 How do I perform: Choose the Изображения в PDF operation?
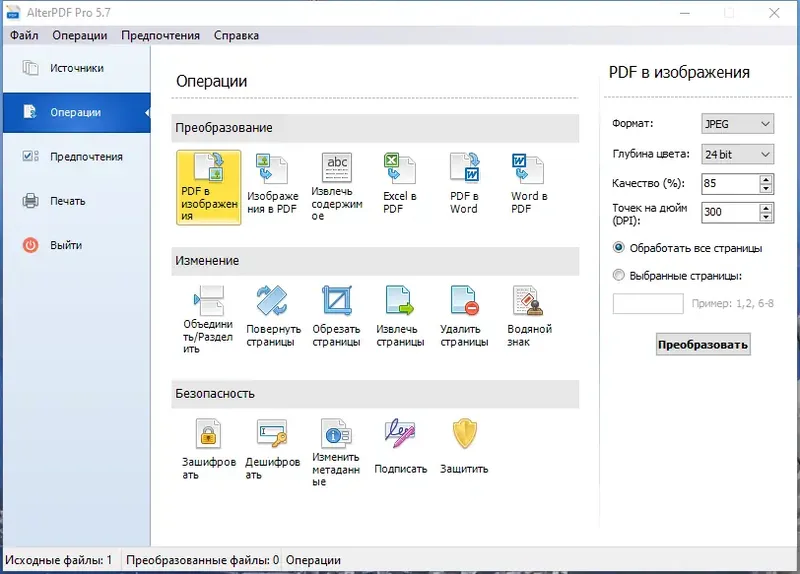(x=272, y=184)
